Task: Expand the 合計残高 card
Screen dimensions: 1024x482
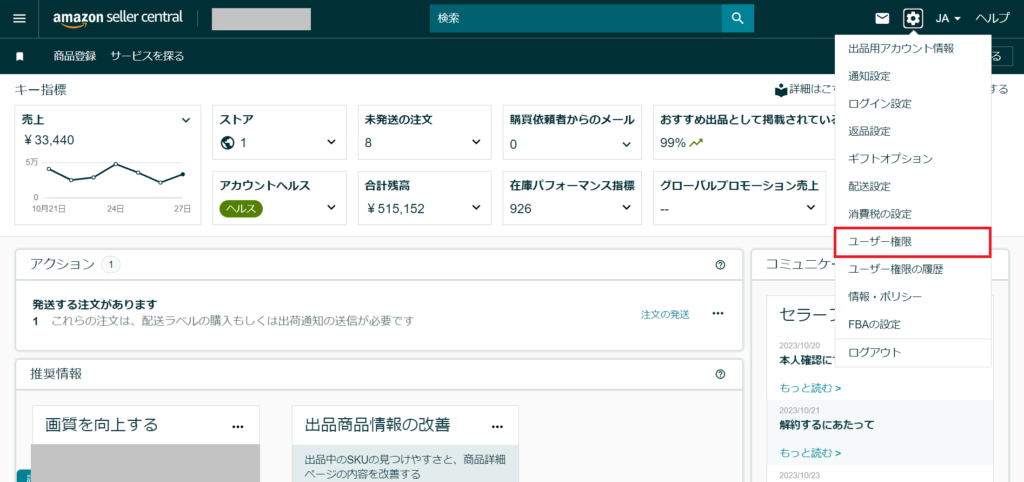Action: pos(477,209)
